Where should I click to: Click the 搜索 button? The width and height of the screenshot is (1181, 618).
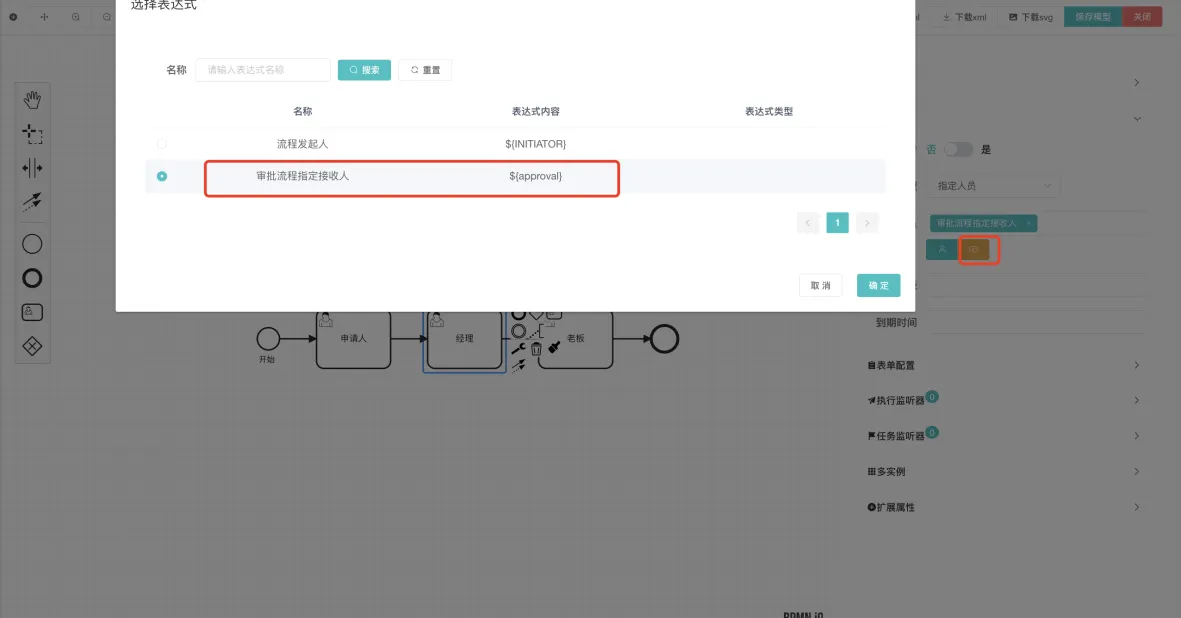pyautogui.click(x=364, y=70)
